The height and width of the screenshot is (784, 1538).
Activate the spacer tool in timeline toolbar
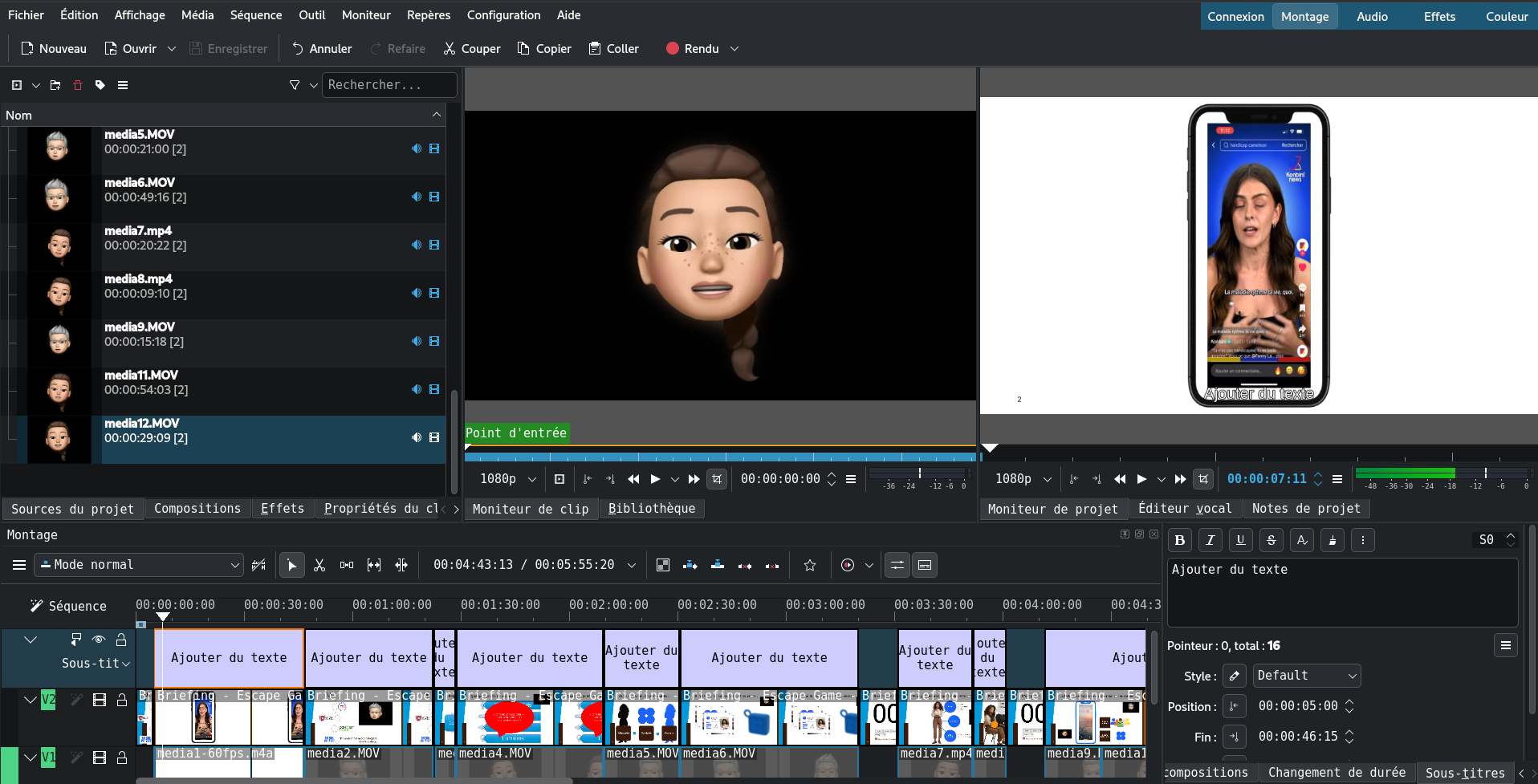click(x=347, y=565)
